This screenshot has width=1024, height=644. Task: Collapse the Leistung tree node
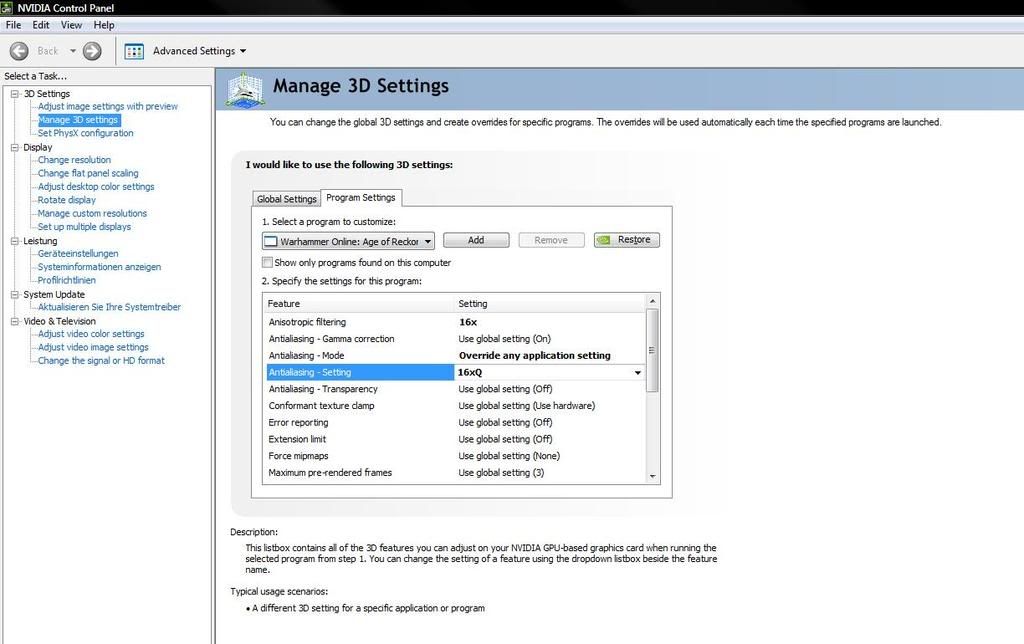[x=14, y=241]
